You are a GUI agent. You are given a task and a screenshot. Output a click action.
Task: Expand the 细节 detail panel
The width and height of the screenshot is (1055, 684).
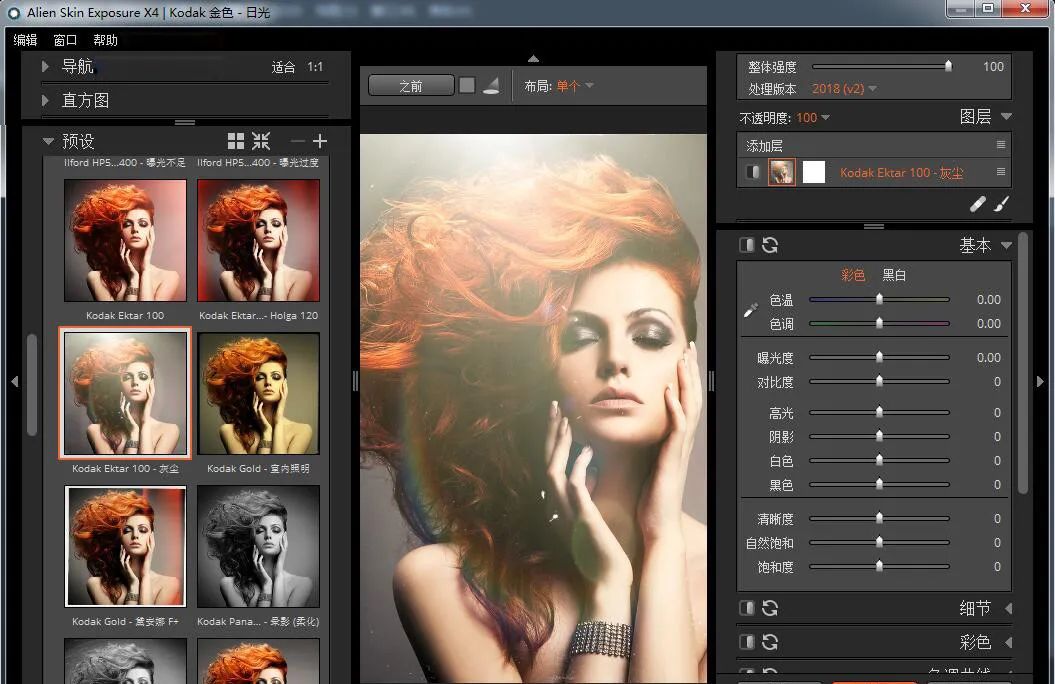[x=1008, y=608]
